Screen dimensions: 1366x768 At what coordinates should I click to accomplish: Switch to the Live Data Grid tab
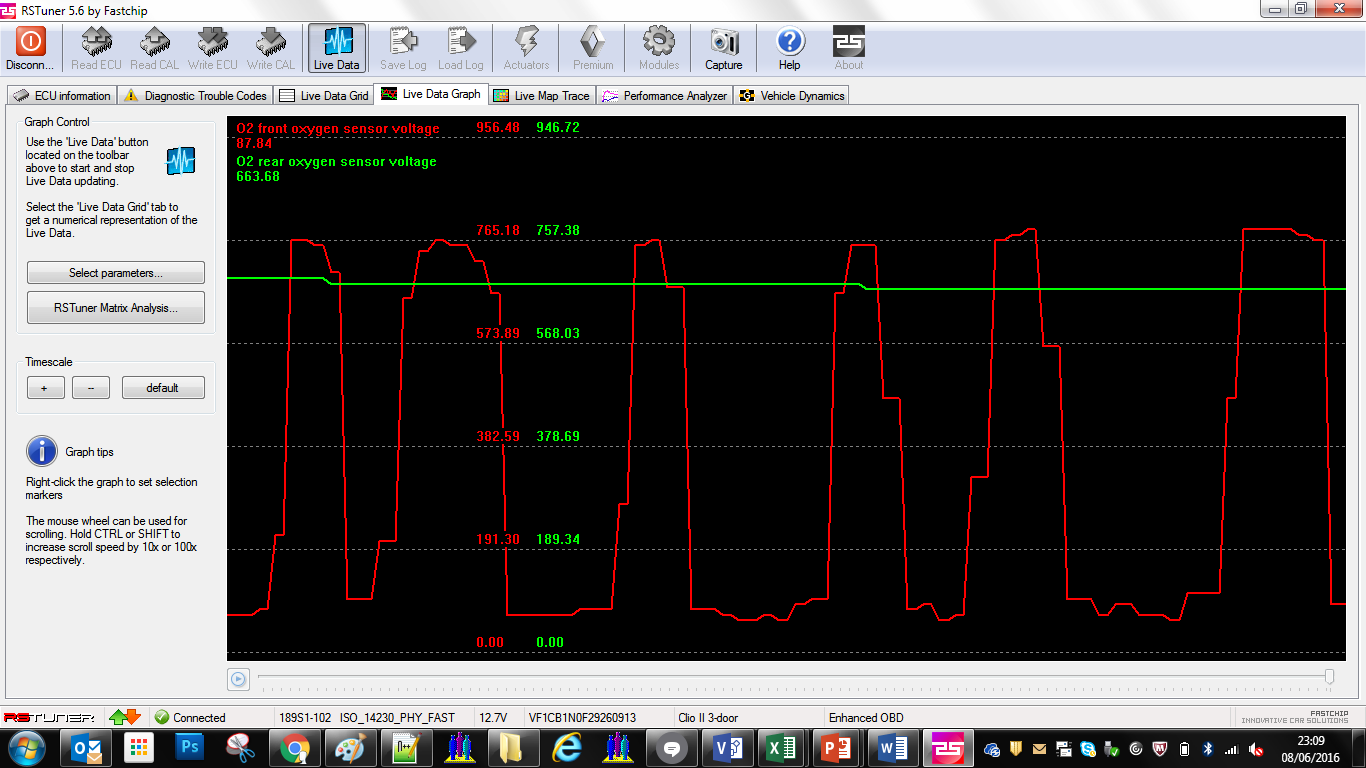[324, 96]
